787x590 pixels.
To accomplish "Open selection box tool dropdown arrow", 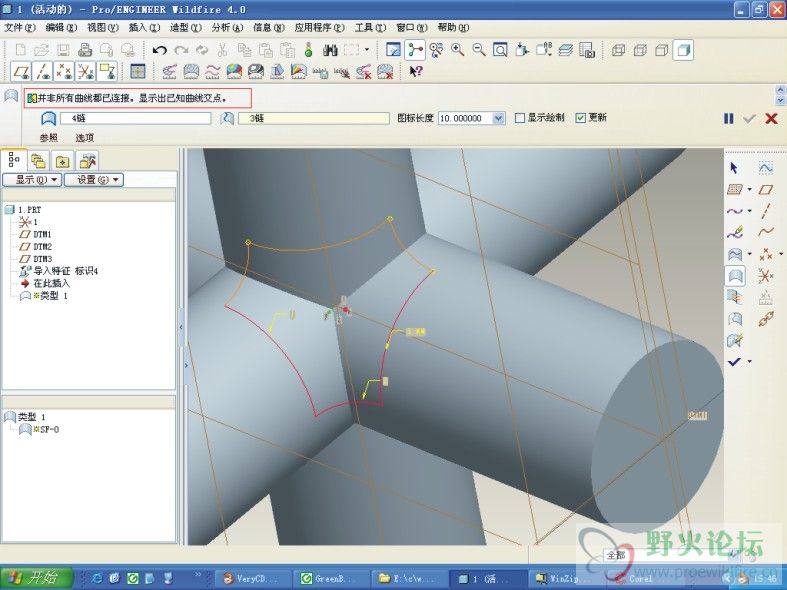I will (367, 50).
